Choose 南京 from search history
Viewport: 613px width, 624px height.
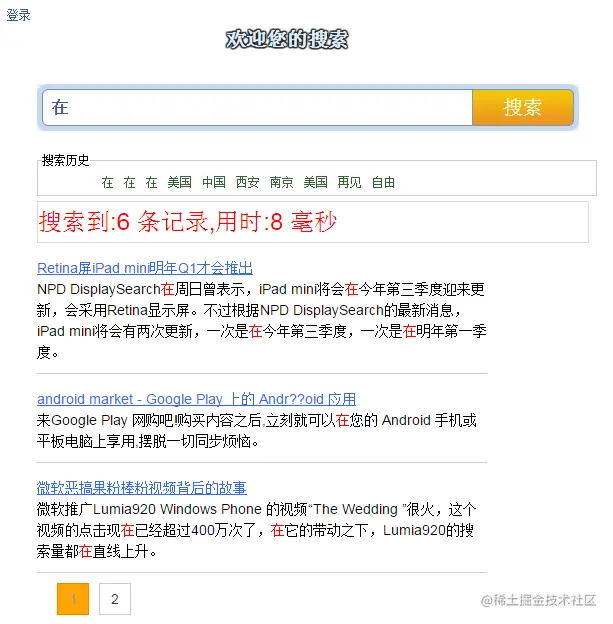[281, 182]
